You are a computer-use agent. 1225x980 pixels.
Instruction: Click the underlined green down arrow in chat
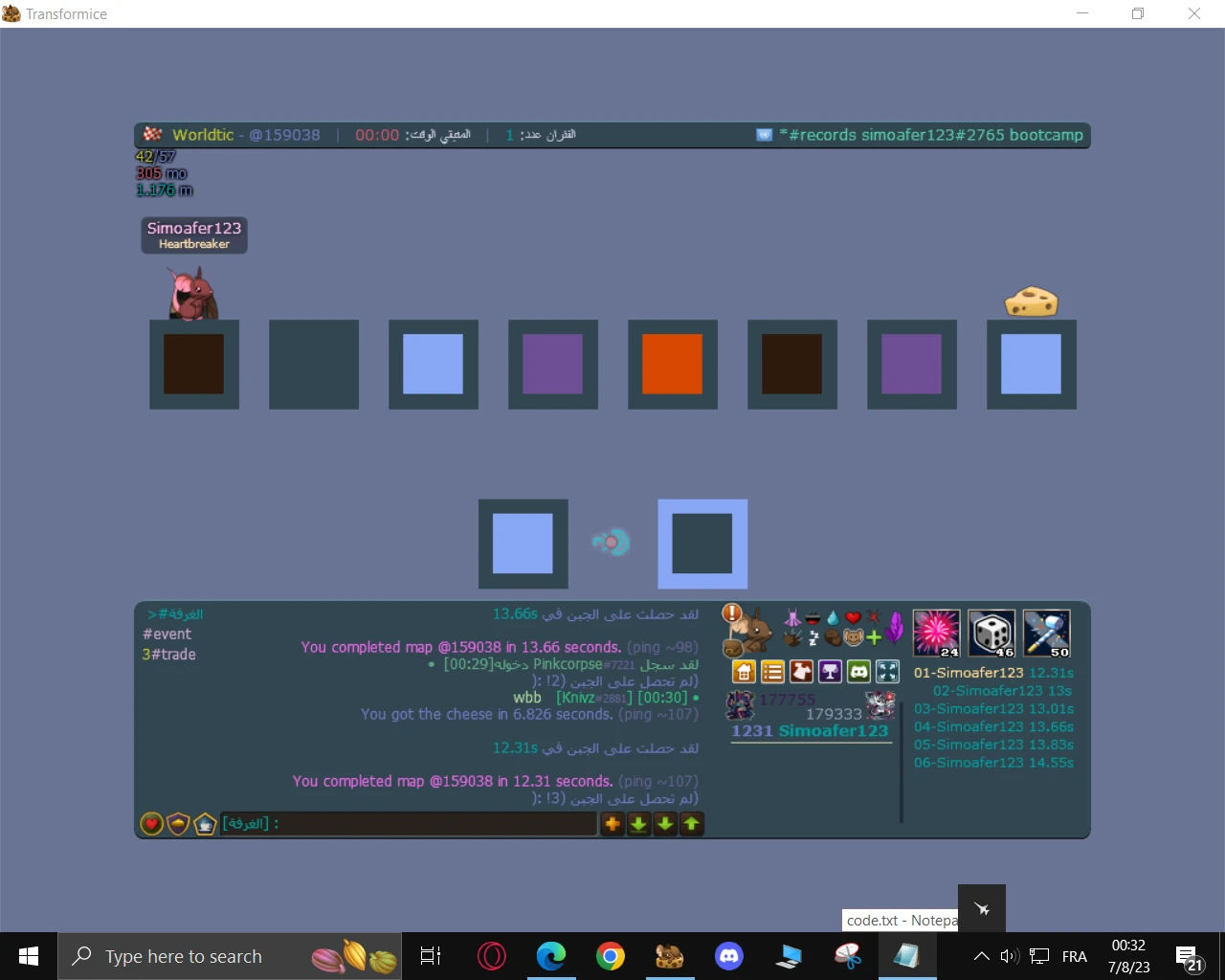[x=638, y=823]
